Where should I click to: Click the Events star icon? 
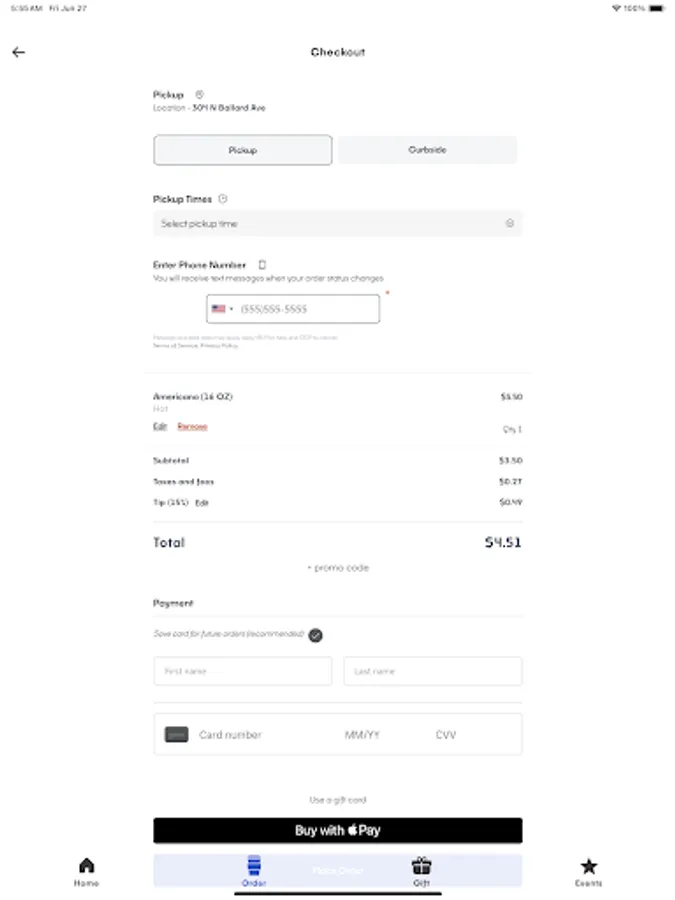coord(589,866)
